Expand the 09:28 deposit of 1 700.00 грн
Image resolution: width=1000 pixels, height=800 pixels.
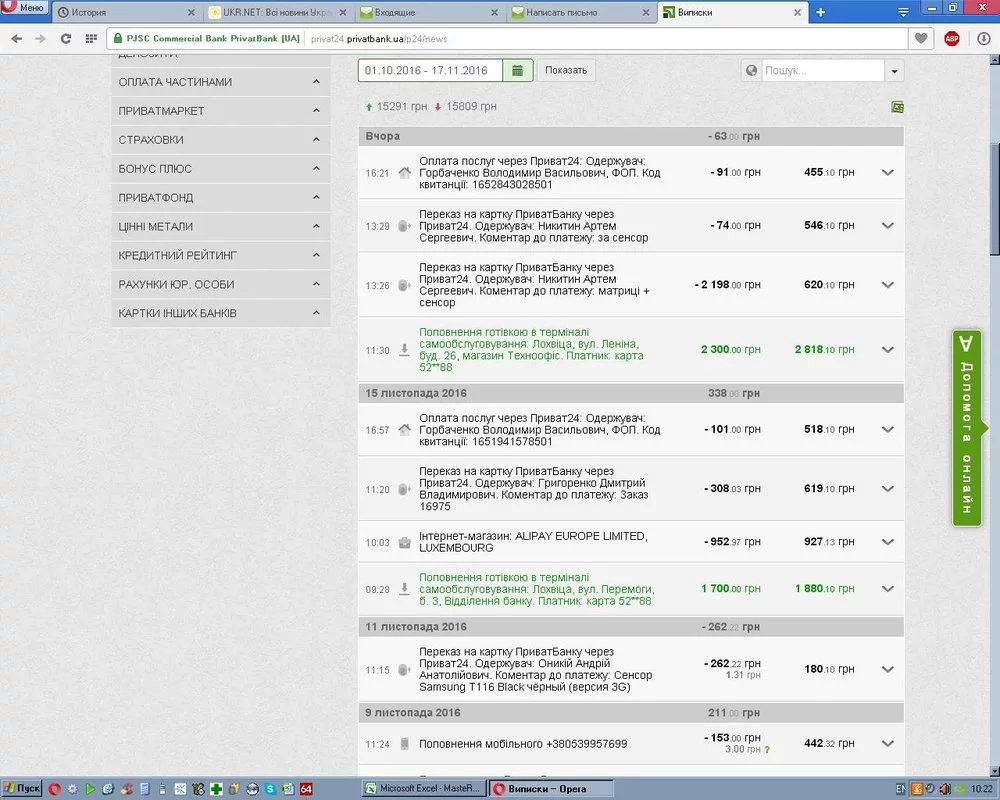pyautogui.click(x=888, y=589)
